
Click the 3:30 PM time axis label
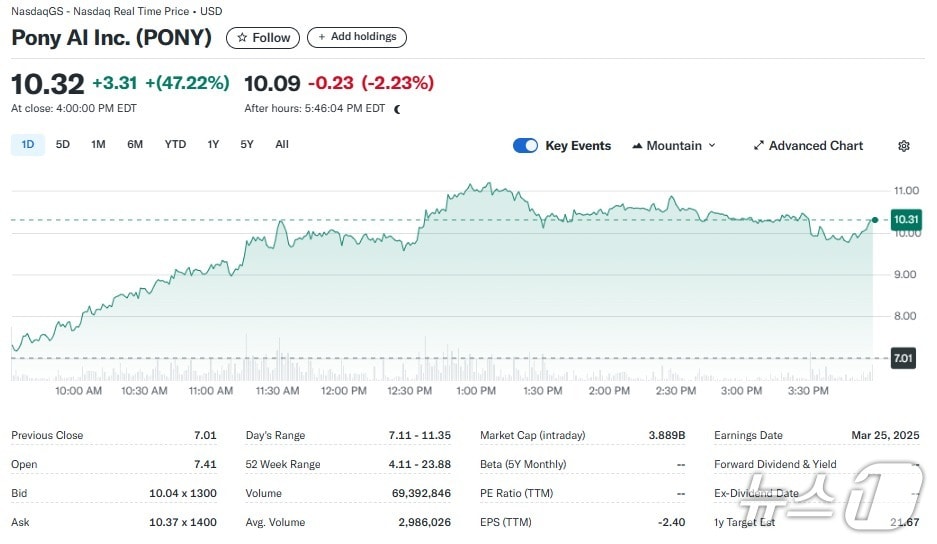click(x=808, y=391)
